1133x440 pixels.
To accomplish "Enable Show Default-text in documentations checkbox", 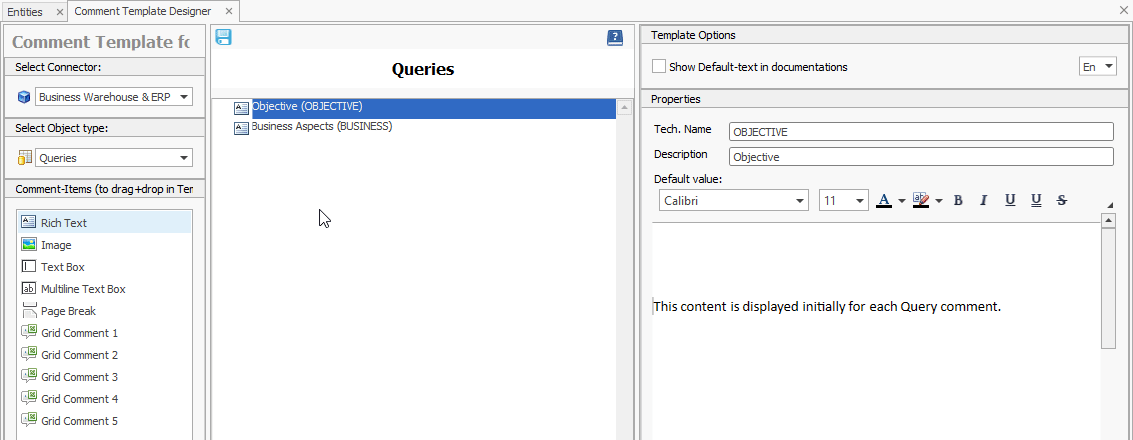I will (658, 67).
